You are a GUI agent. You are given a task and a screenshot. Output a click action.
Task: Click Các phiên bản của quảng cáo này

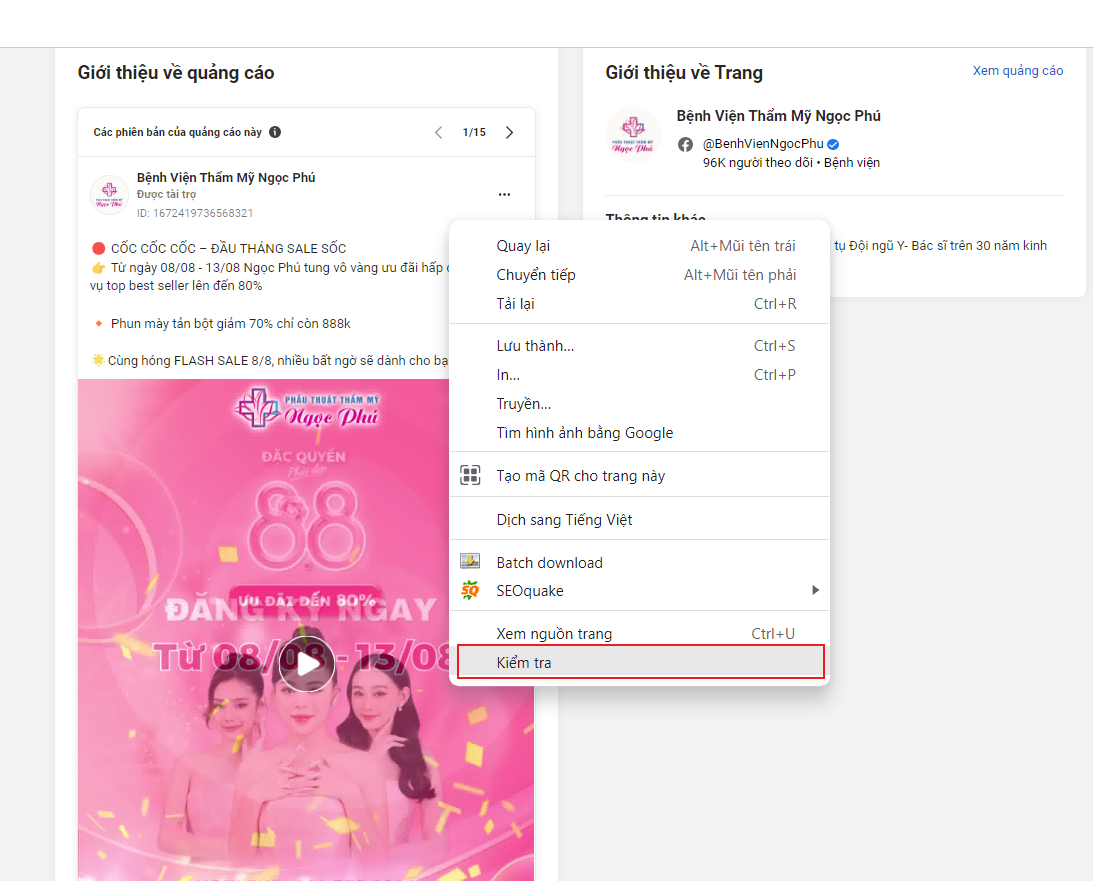[x=178, y=132]
